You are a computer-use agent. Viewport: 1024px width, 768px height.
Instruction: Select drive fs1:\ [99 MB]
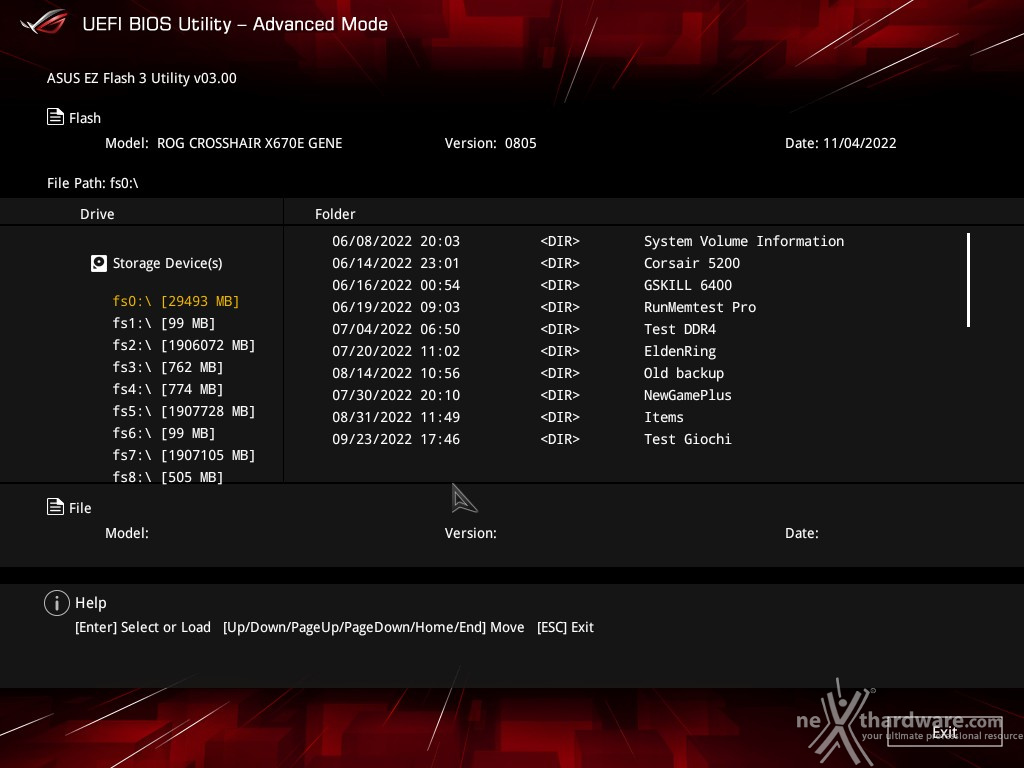164,323
